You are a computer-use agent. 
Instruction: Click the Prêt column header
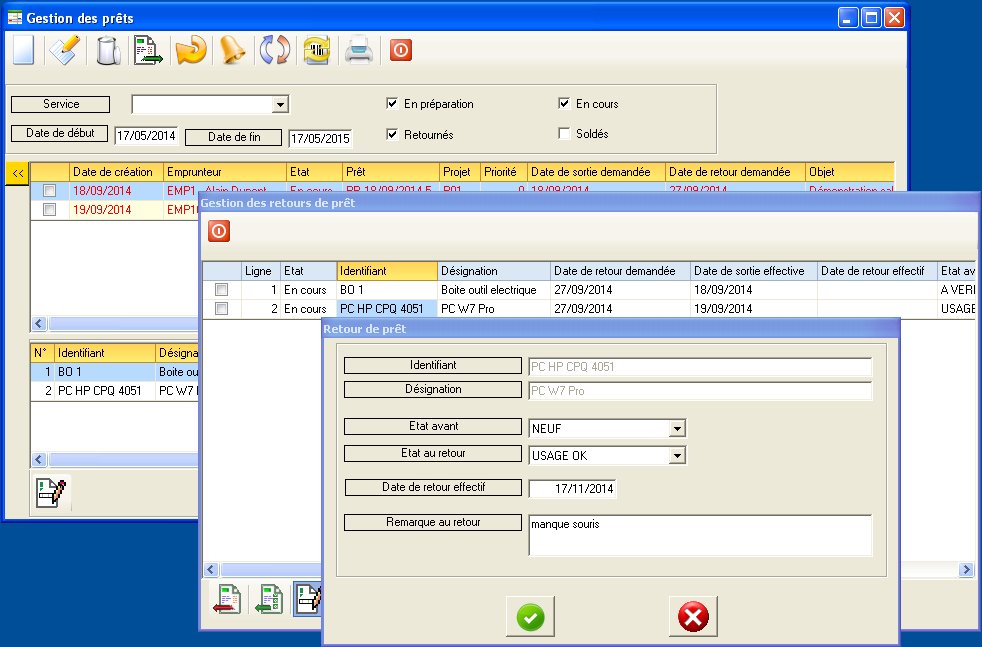click(391, 172)
